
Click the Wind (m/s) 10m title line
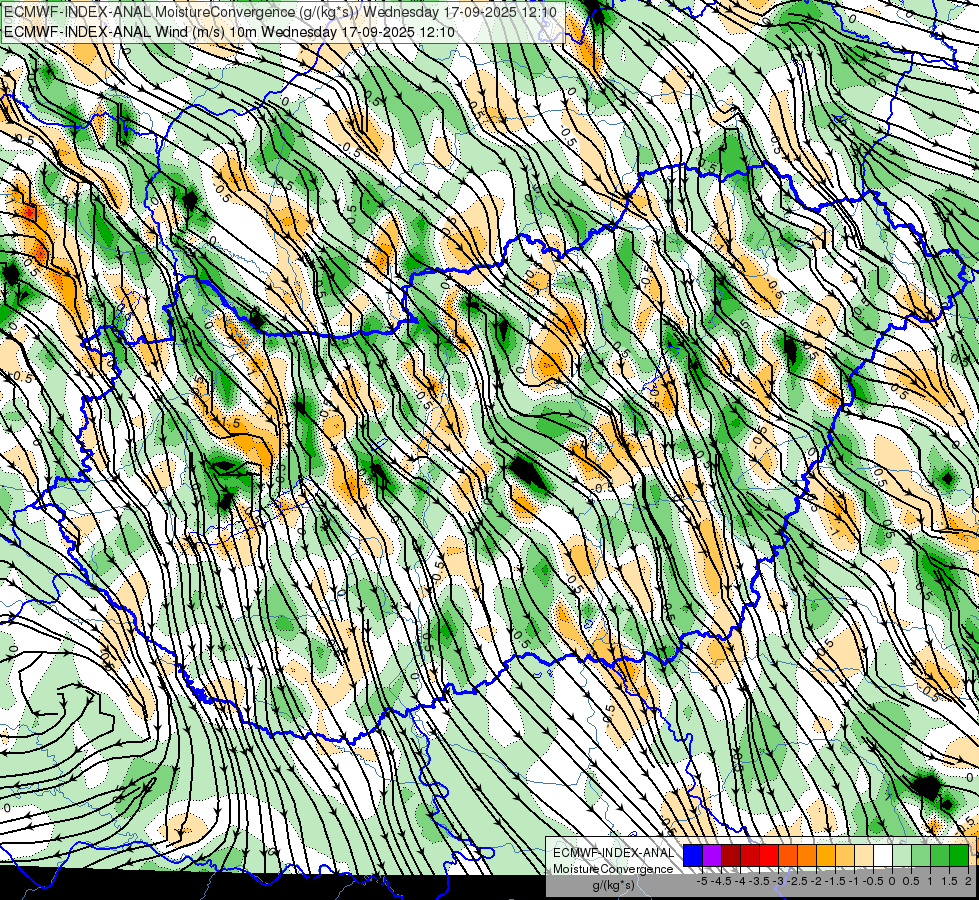229,32
